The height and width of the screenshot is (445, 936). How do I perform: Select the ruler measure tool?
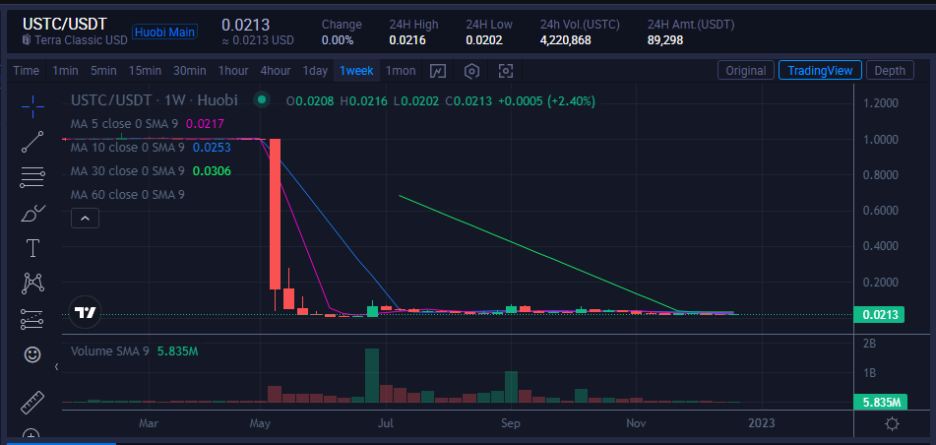[32, 402]
